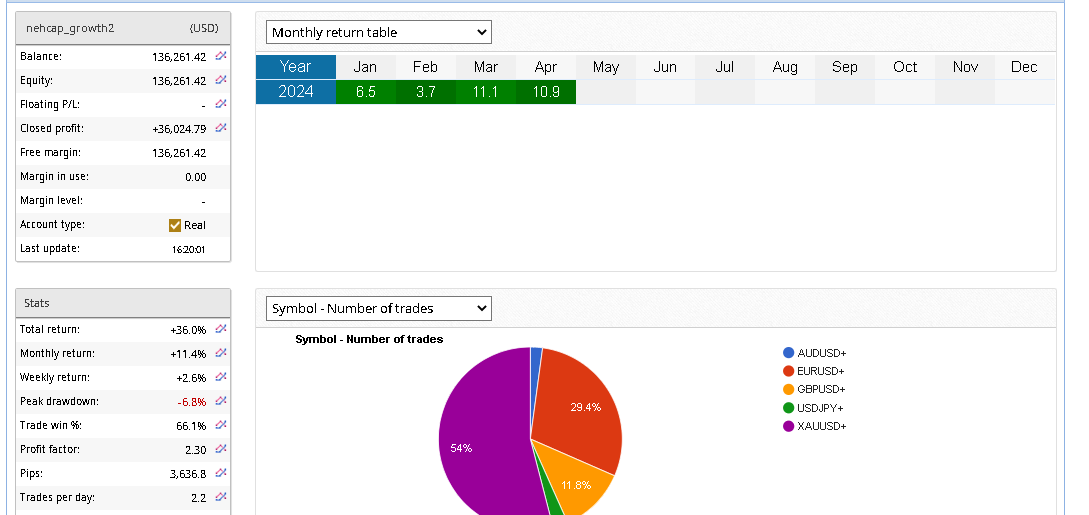Click the Monthly return chart icon
The image size is (1089, 515).
click(x=221, y=353)
